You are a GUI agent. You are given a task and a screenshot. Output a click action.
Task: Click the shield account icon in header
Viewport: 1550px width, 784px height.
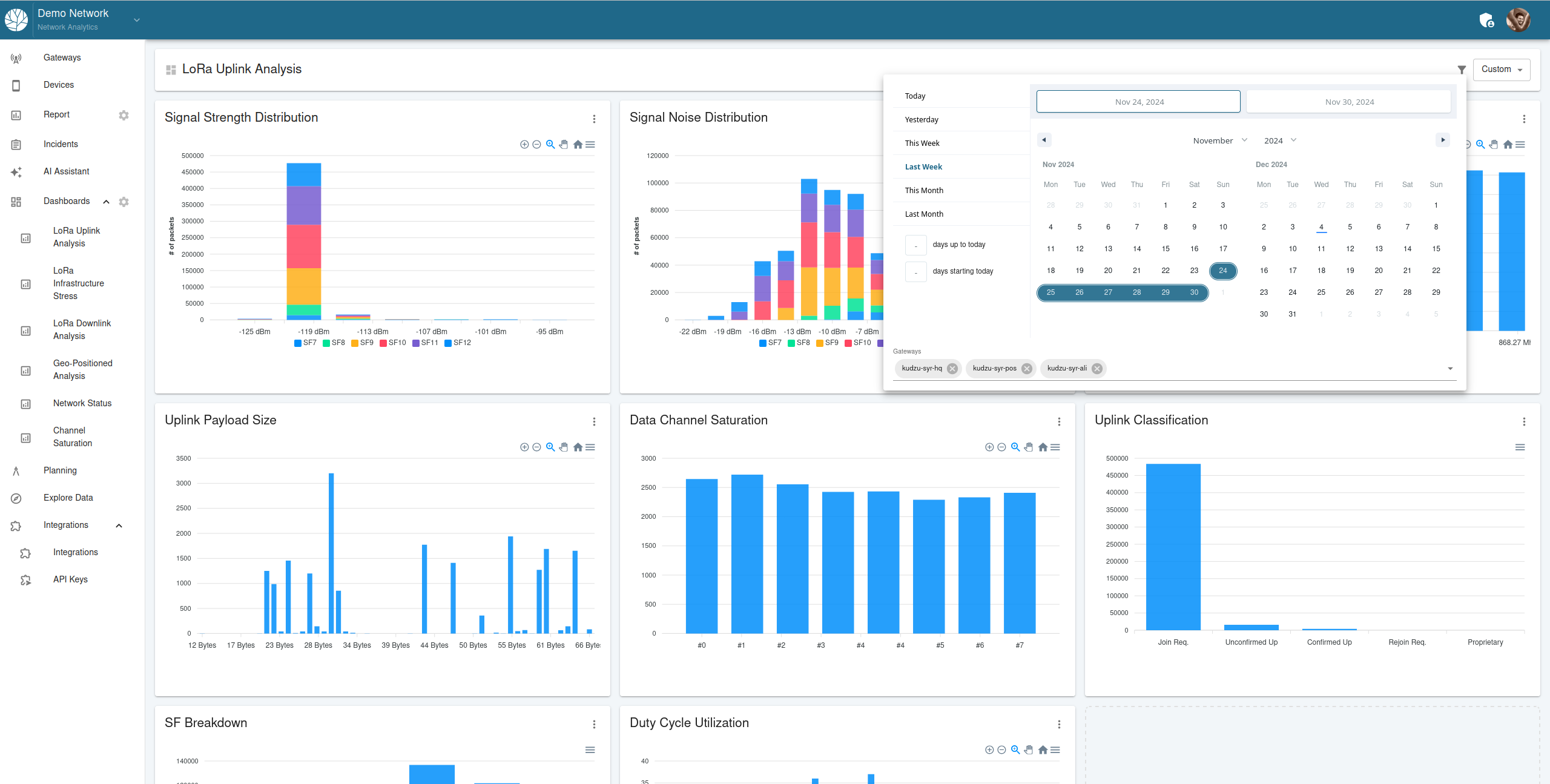coord(1486,21)
